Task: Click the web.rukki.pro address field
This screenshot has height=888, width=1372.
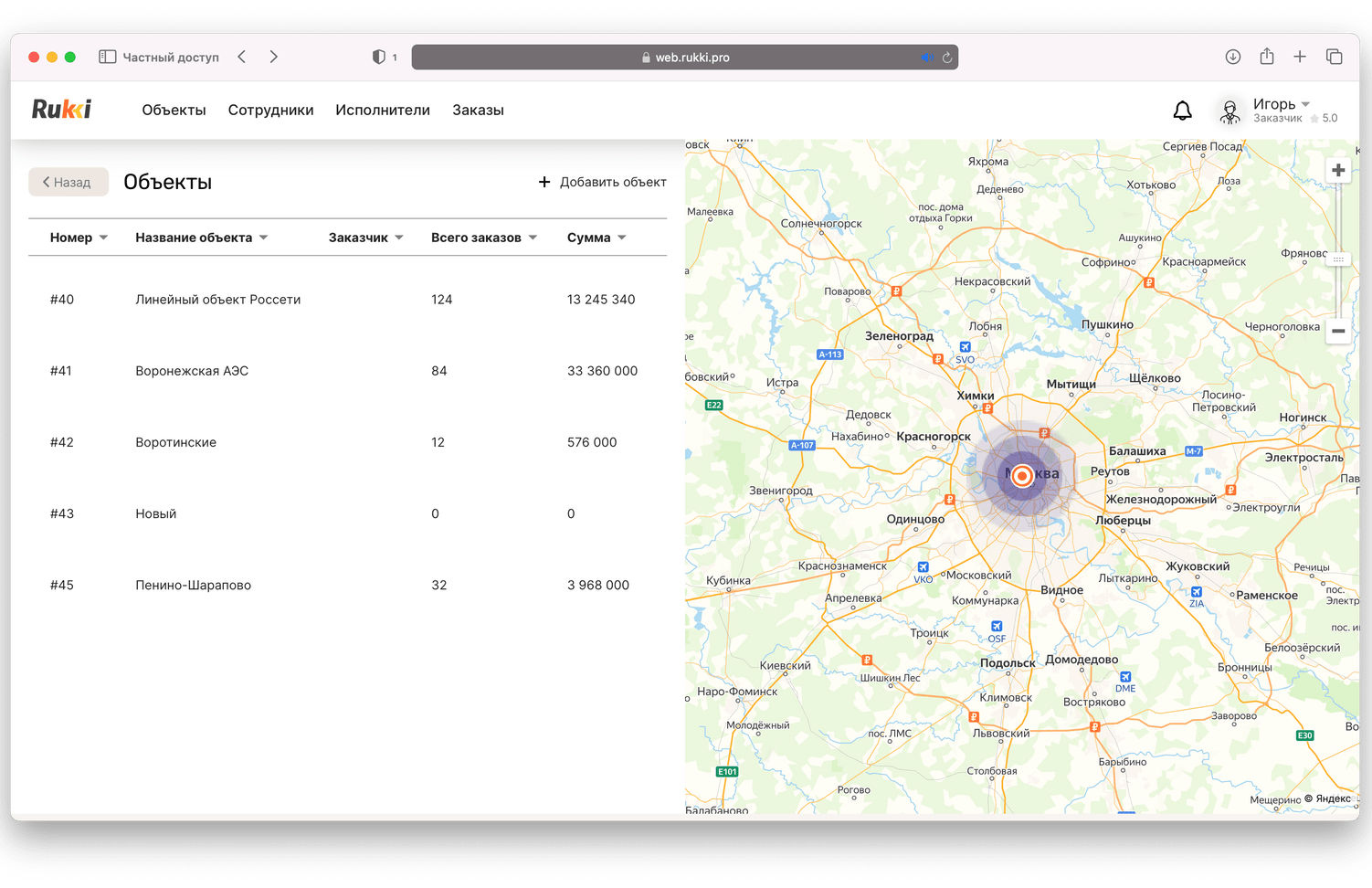Action: pos(685,58)
